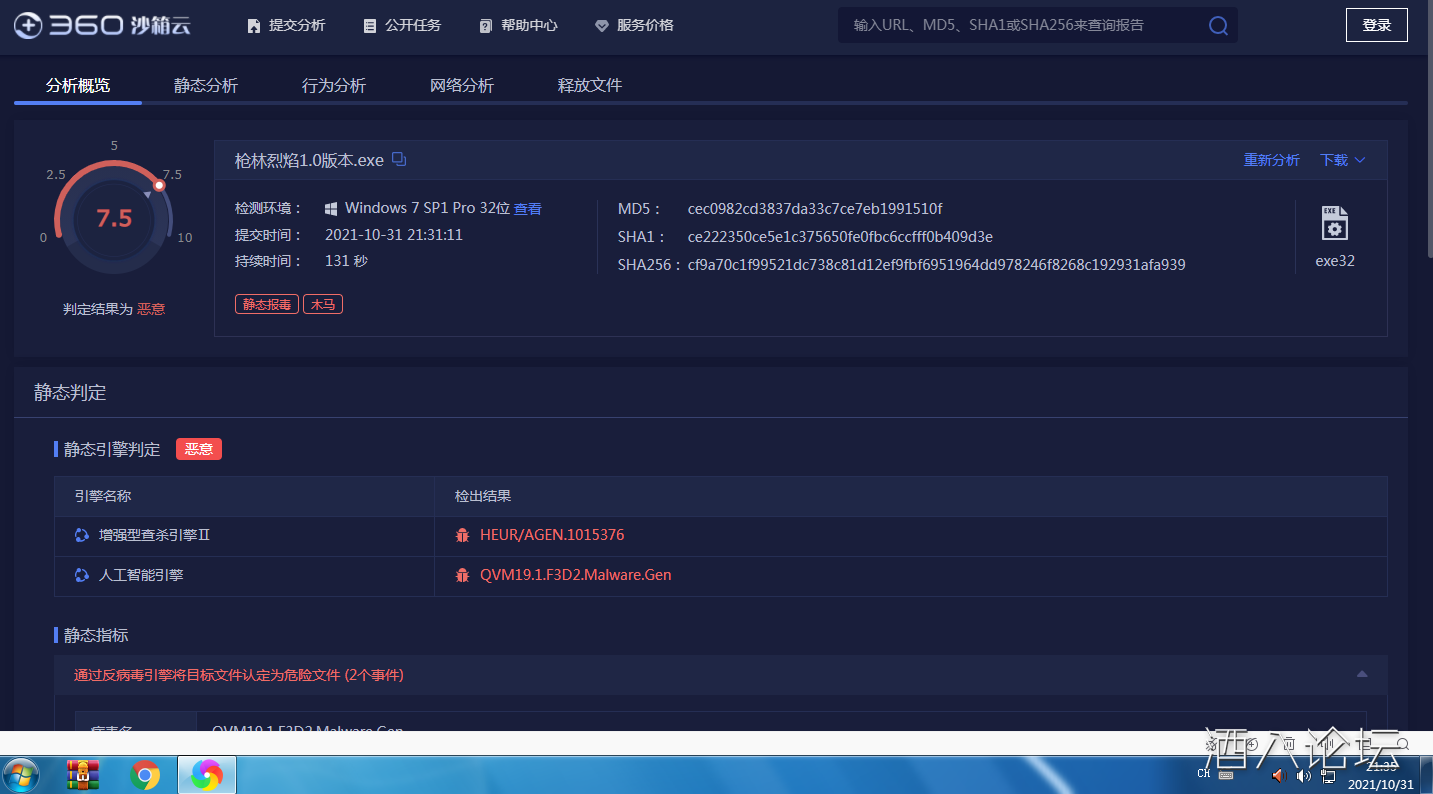Switch to the 静态分析 tab
The width and height of the screenshot is (1433, 794).
206,86
